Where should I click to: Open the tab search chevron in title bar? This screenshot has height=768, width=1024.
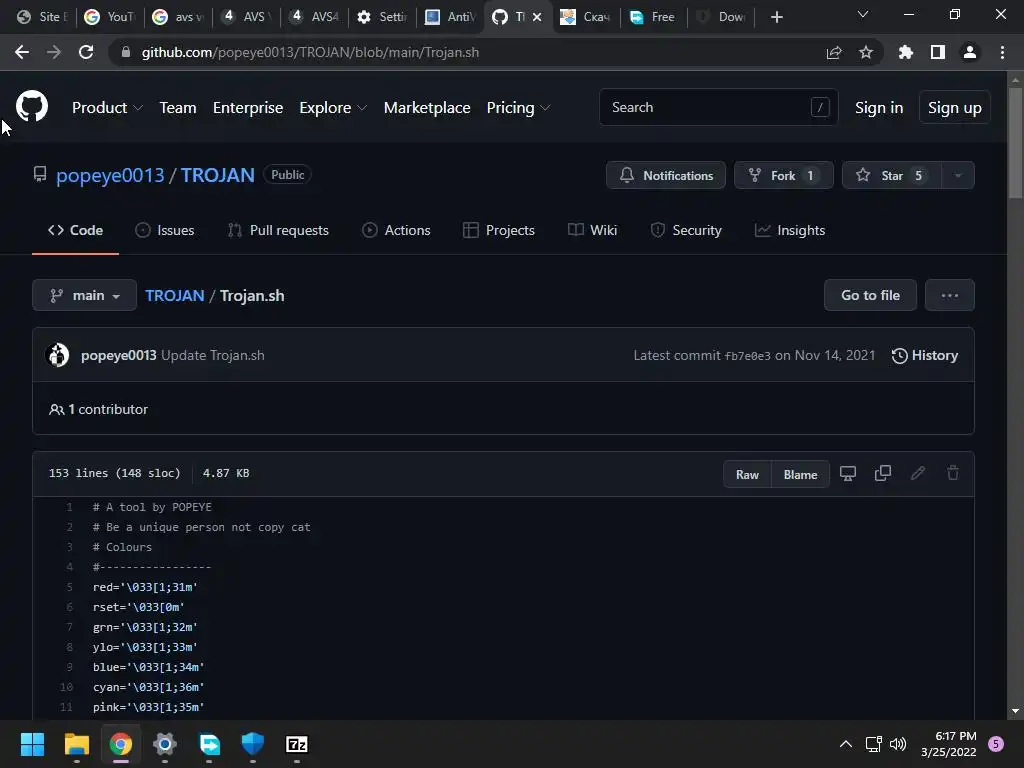point(863,14)
